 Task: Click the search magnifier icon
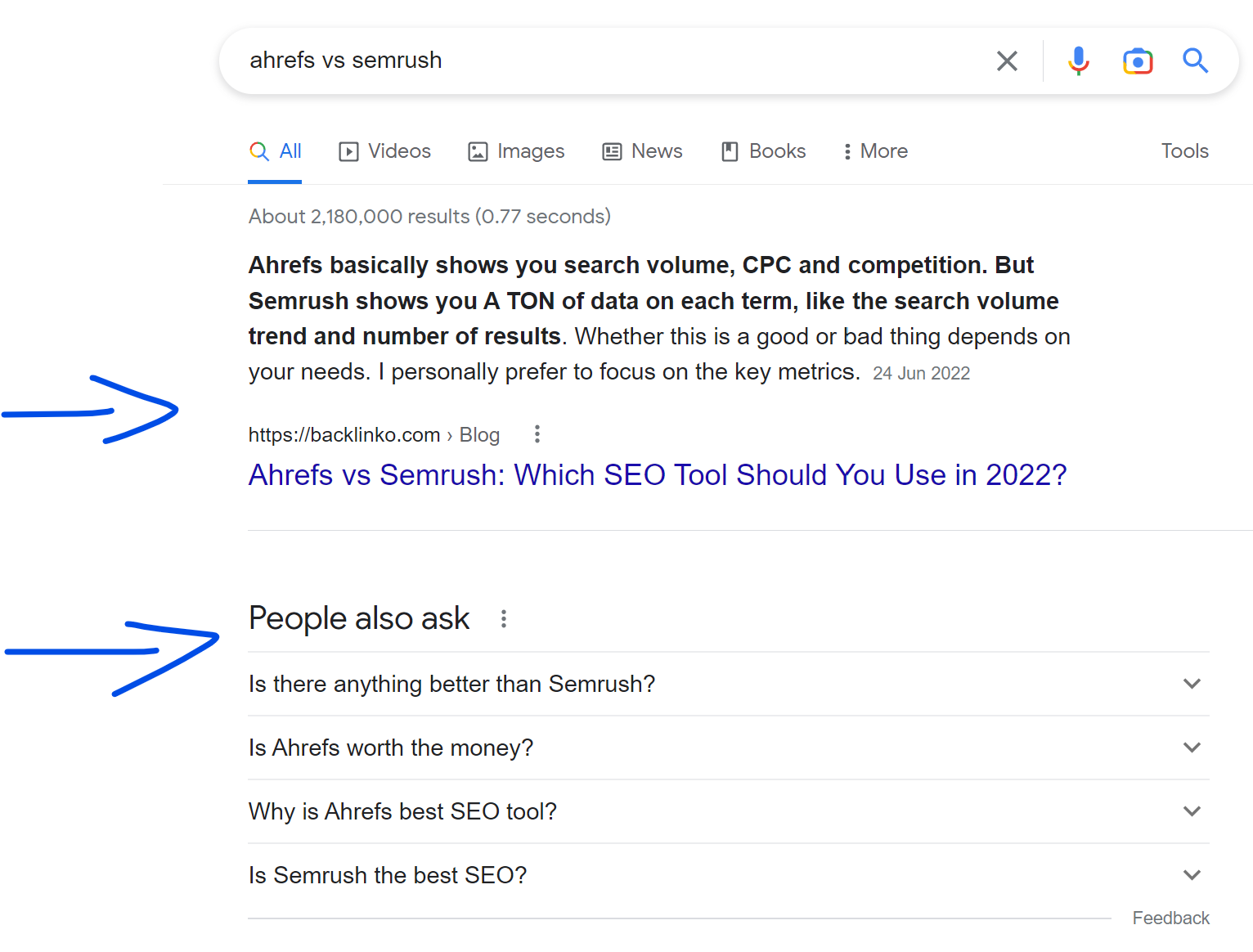coord(1195,61)
